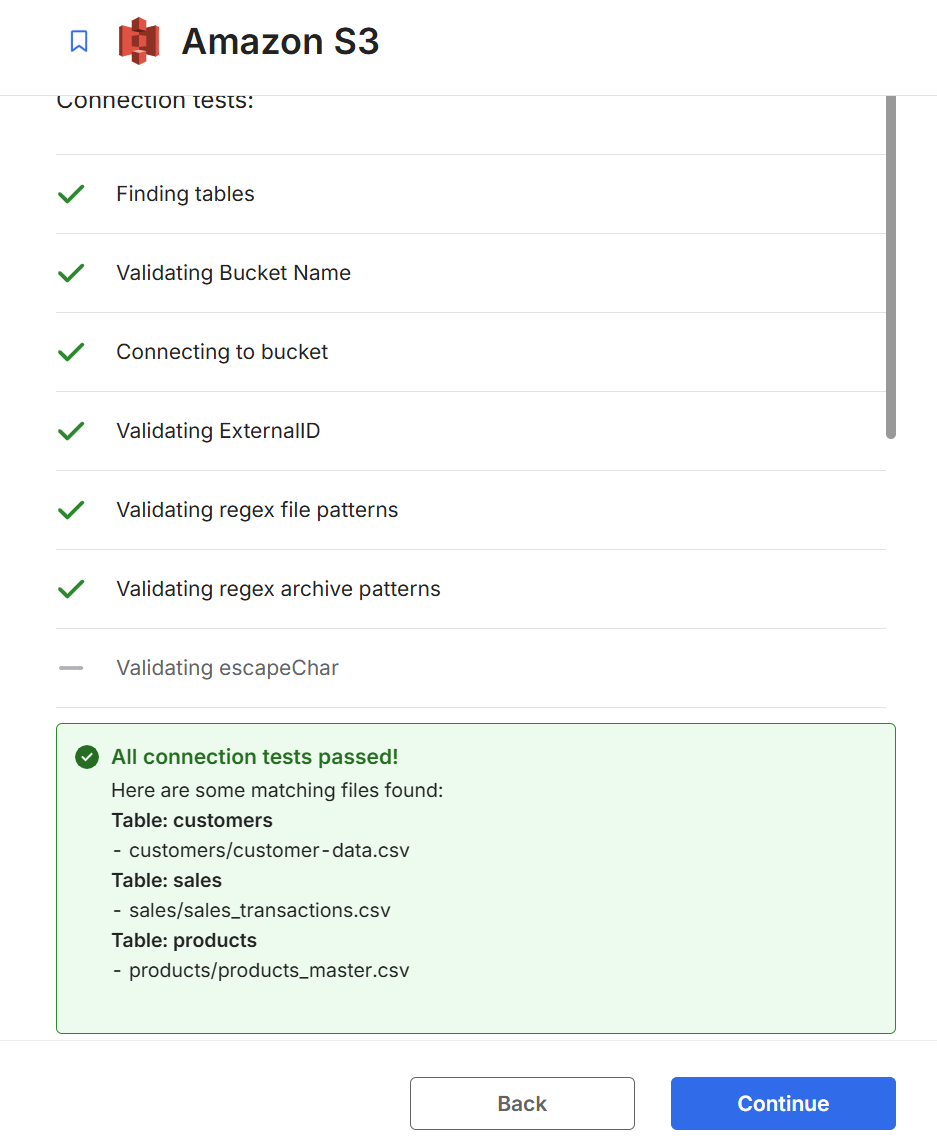Click the sales/sales_transactions.csv file entry
This screenshot has width=937, height=1138.
click(x=259, y=911)
